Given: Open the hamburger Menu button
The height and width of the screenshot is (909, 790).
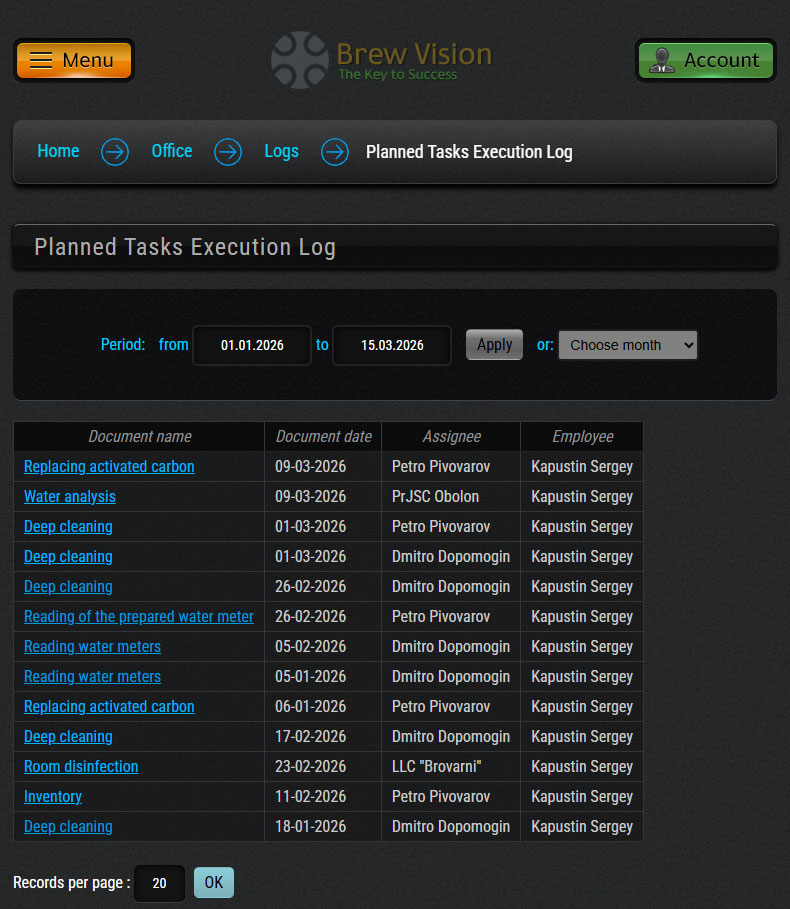Looking at the screenshot, I should (74, 60).
